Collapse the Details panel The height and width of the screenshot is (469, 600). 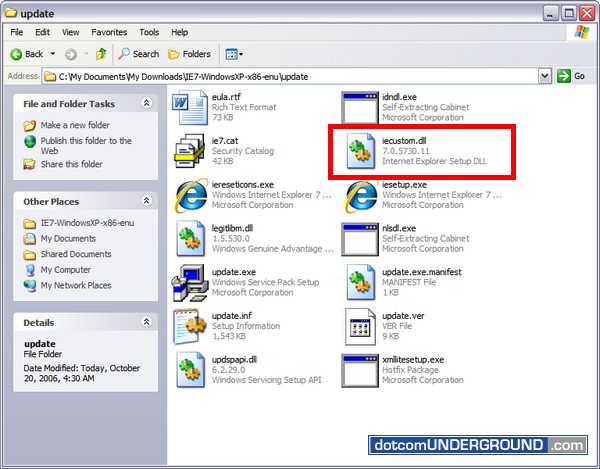(147, 322)
